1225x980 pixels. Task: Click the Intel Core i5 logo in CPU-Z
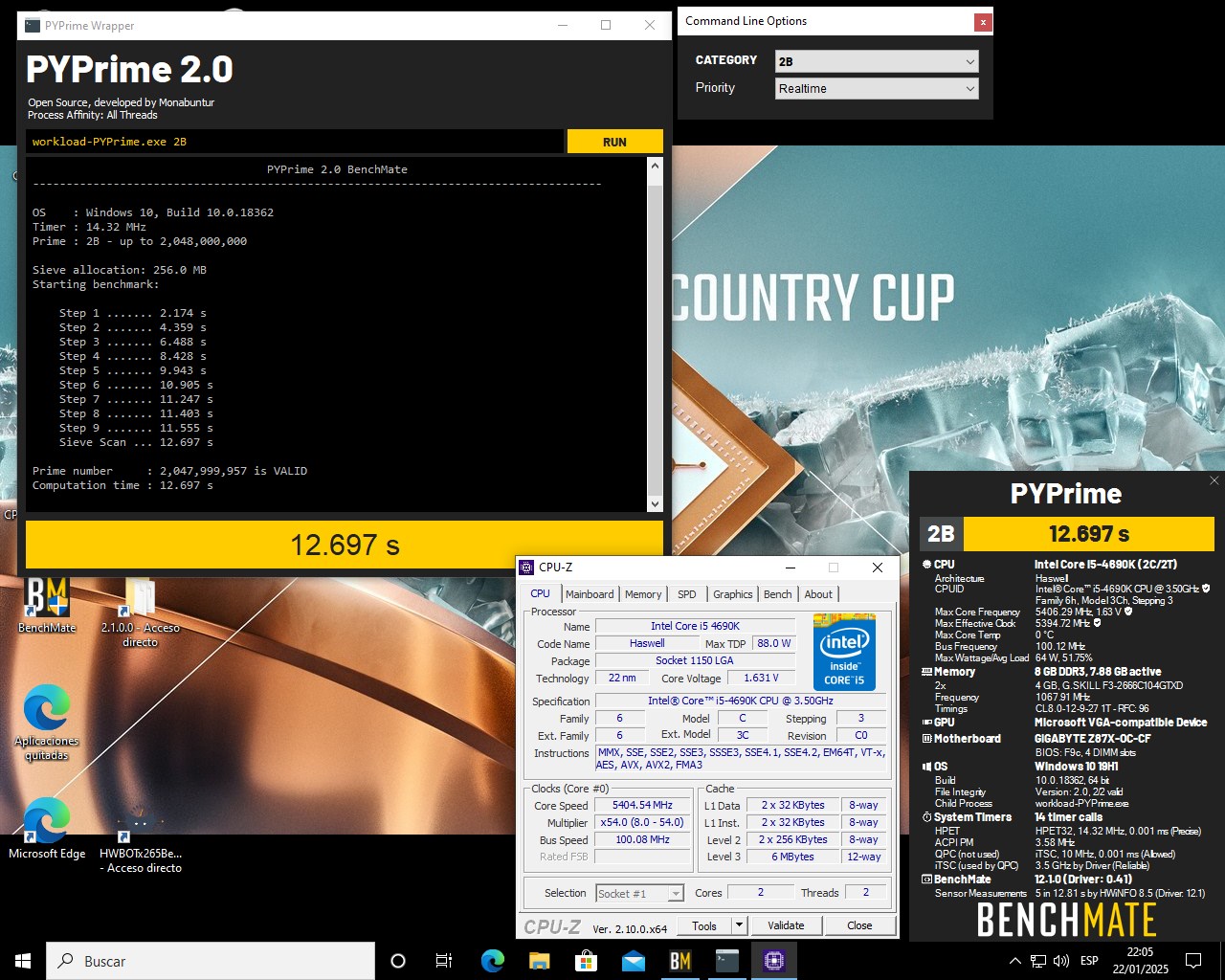844,652
